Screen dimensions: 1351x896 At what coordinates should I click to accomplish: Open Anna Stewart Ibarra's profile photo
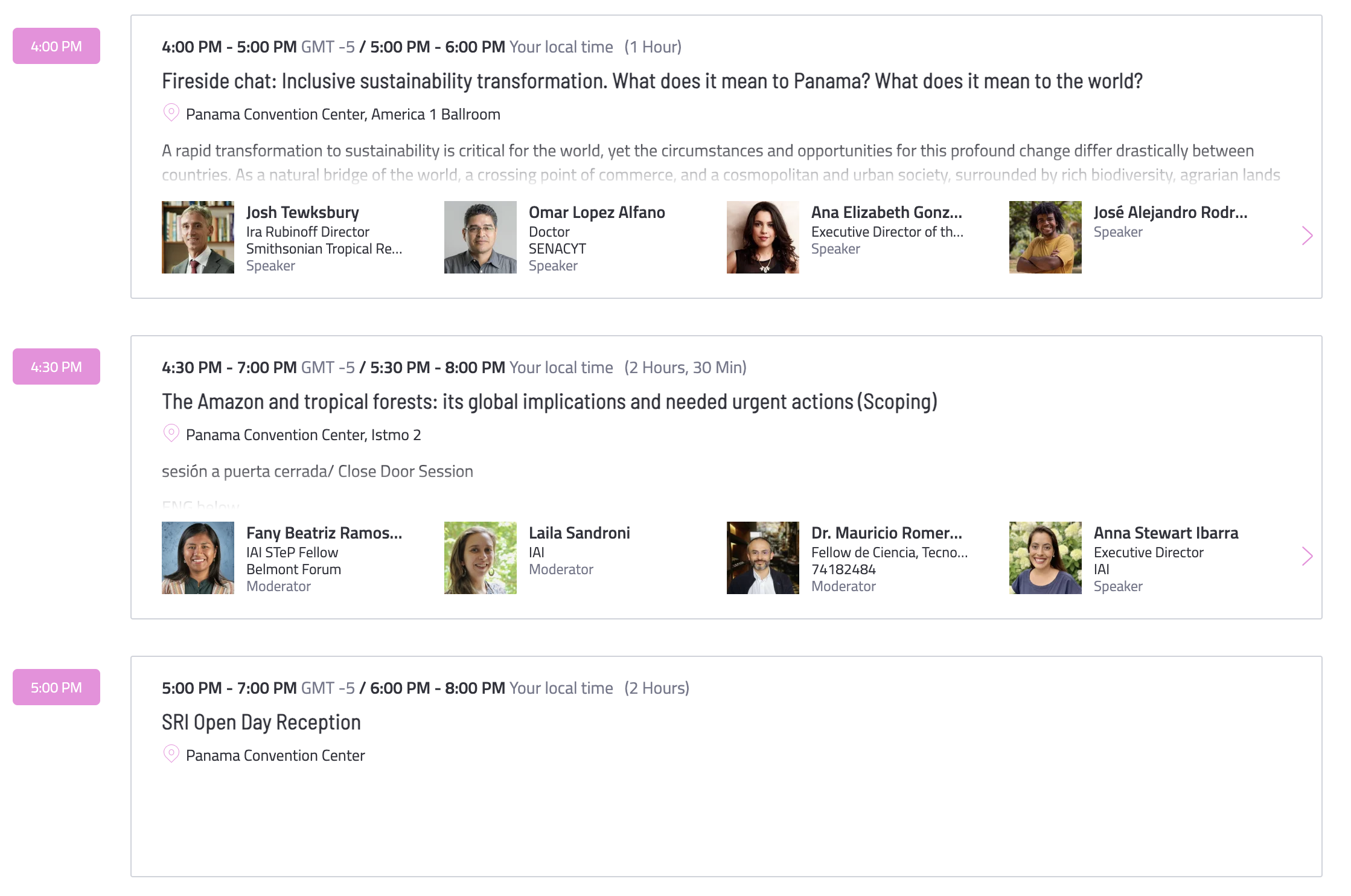(x=1046, y=558)
